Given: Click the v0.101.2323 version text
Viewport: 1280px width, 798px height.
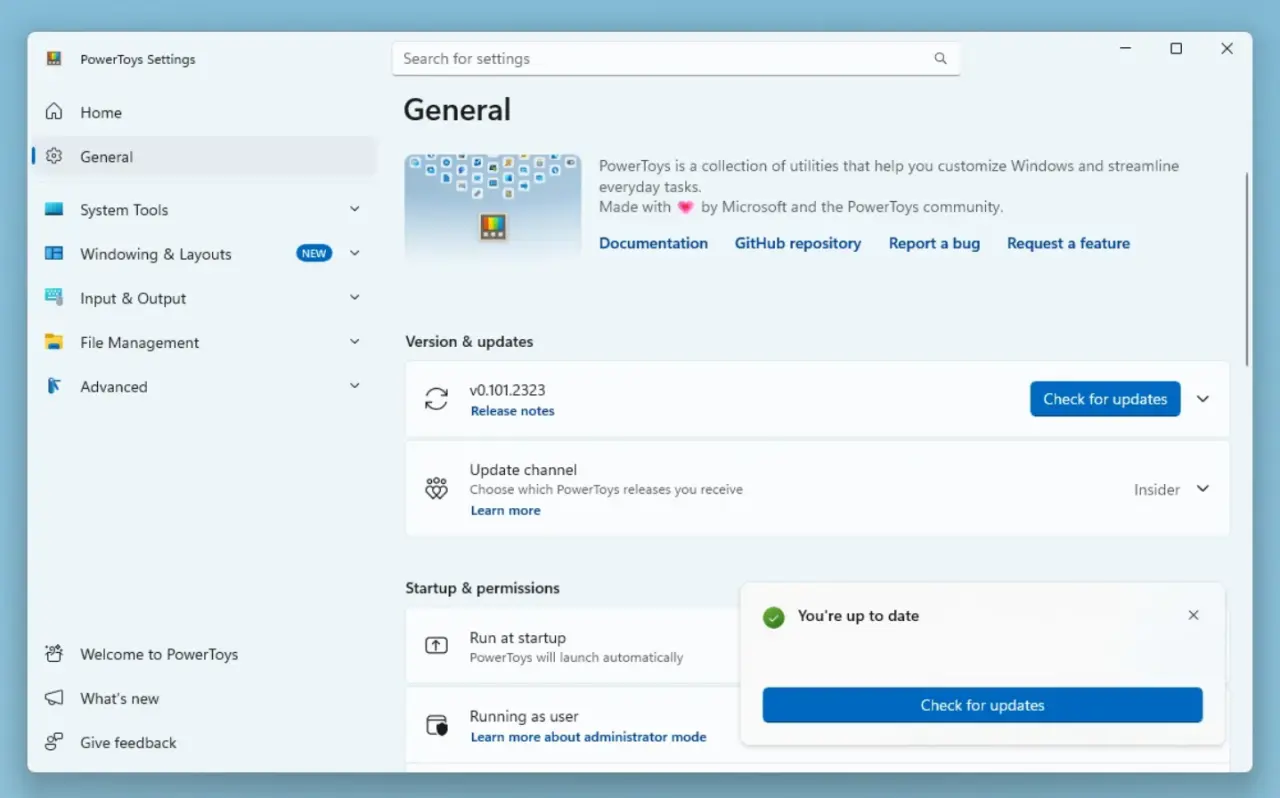Looking at the screenshot, I should coord(507,390).
